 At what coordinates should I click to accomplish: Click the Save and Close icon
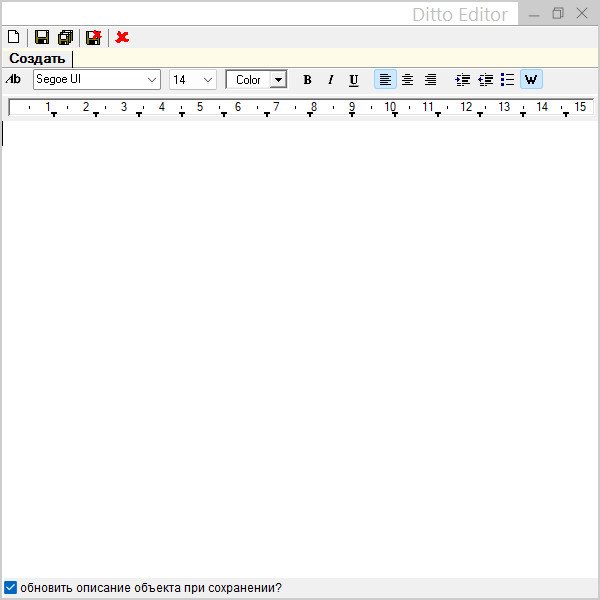click(93, 37)
